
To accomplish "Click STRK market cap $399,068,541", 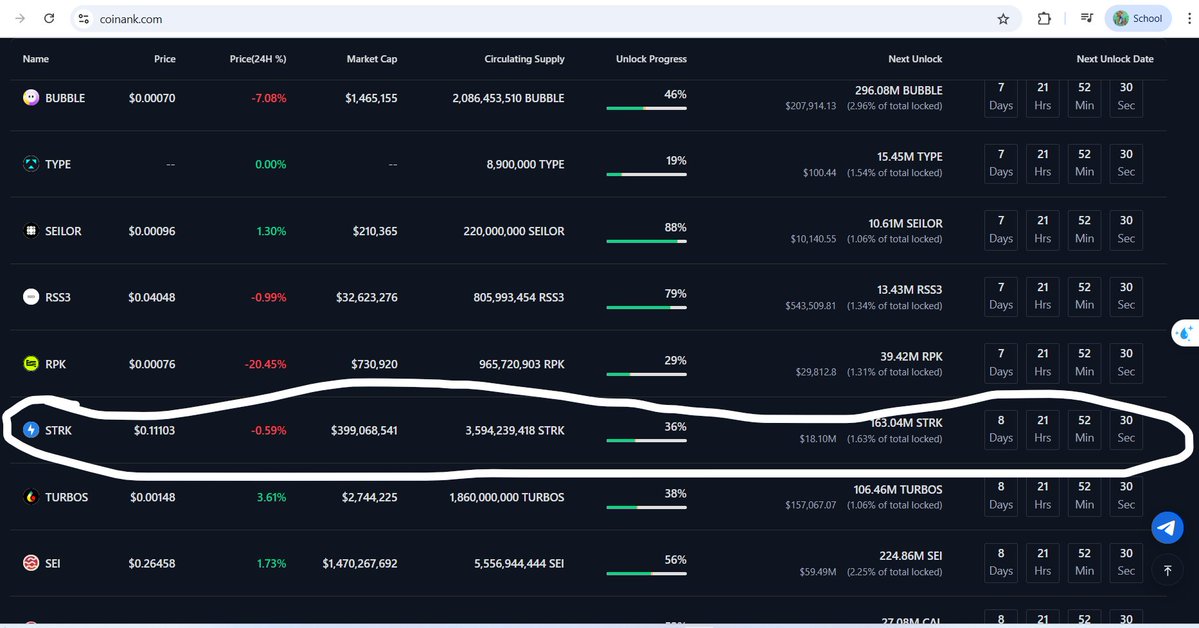I will click(364, 430).
